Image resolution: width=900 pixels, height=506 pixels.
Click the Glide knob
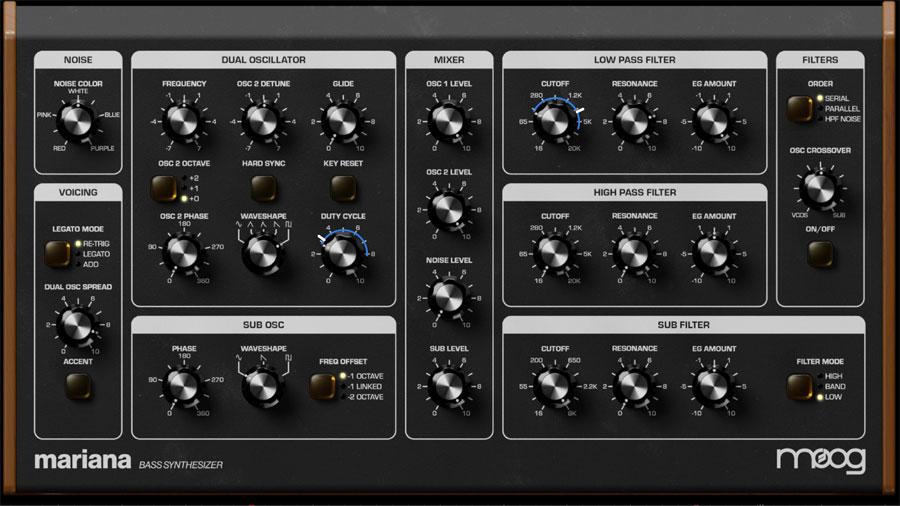pos(343,121)
